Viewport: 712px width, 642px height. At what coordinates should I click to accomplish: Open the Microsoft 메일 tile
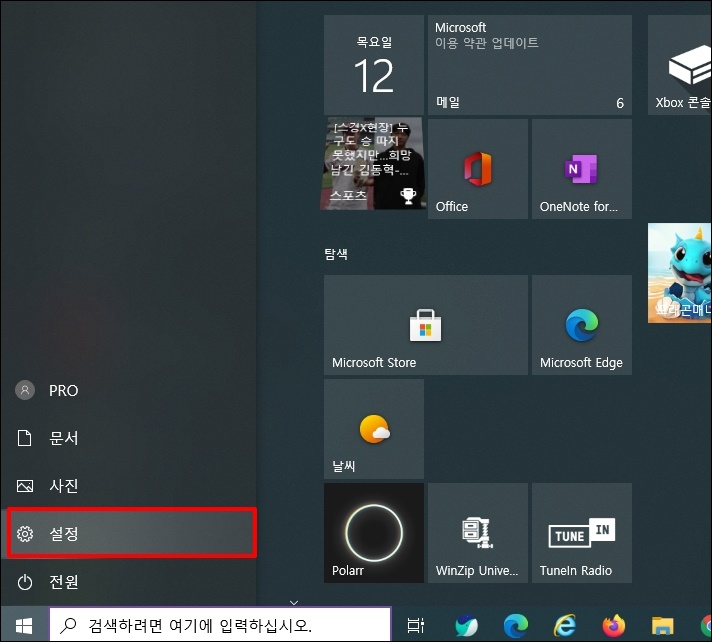pyautogui.click(x=530, y=65)
